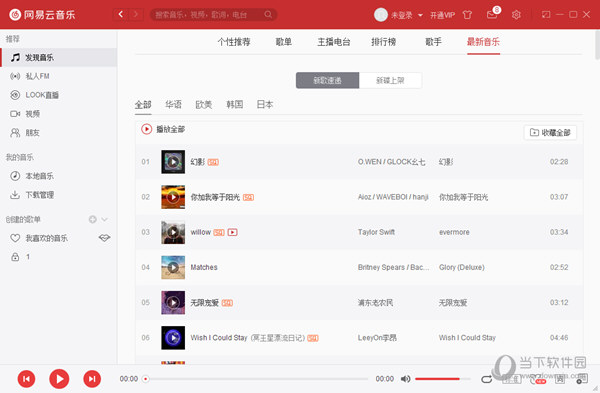
Task: Click SQ badge next to 幻影
Action: point(213,162)
